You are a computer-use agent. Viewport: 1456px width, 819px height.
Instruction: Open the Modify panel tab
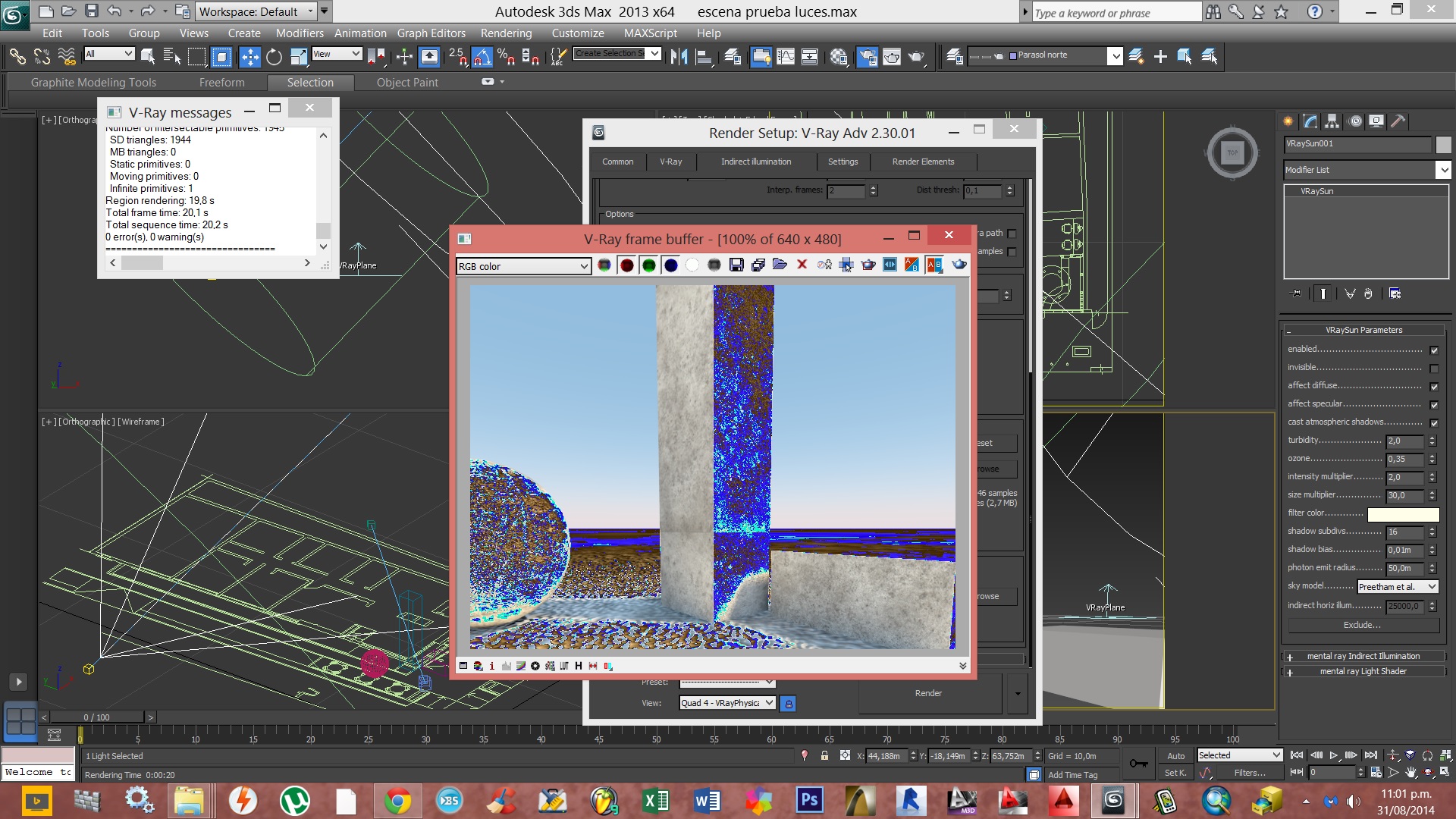pos(1310,121)
